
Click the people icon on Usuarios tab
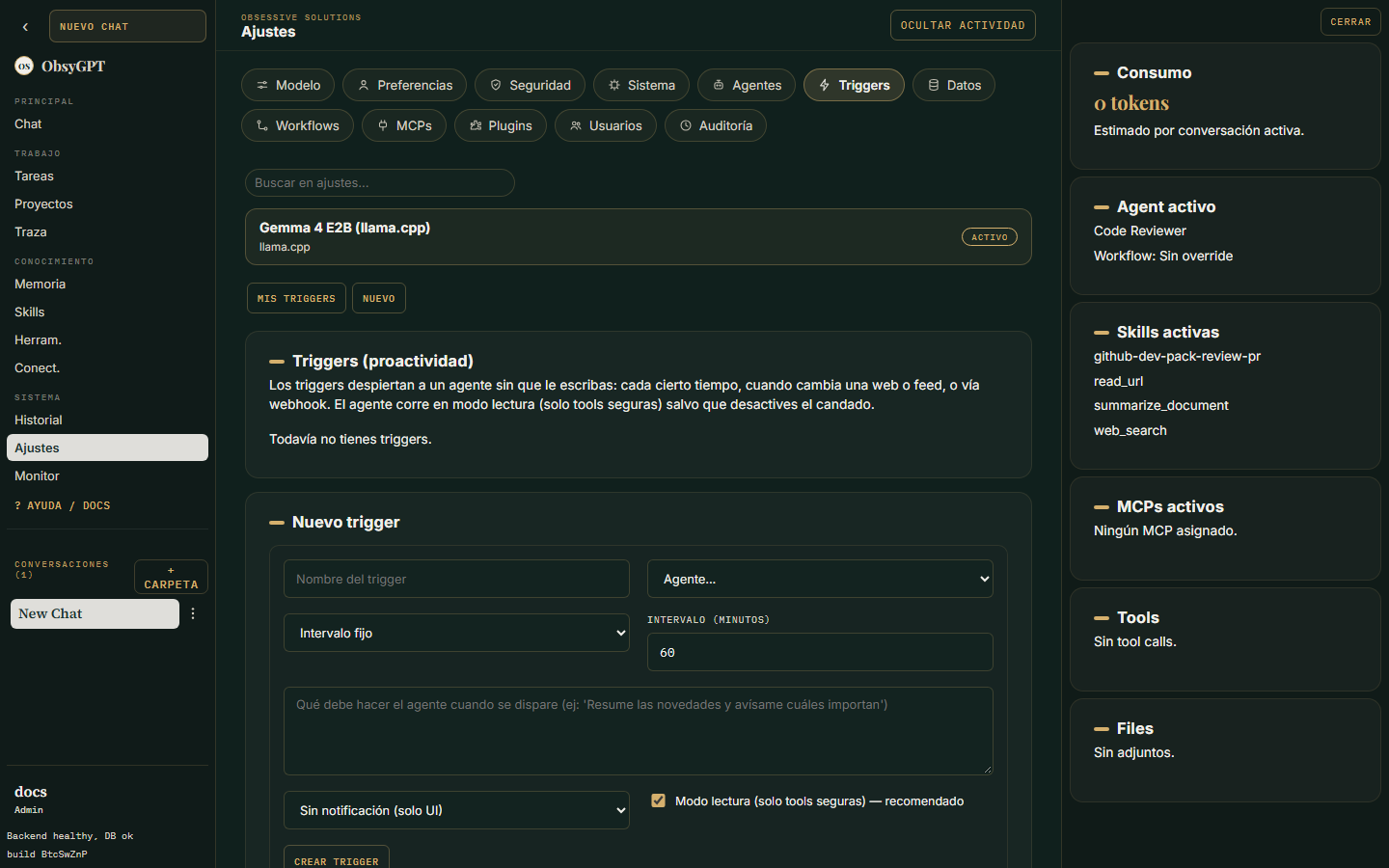576,125
